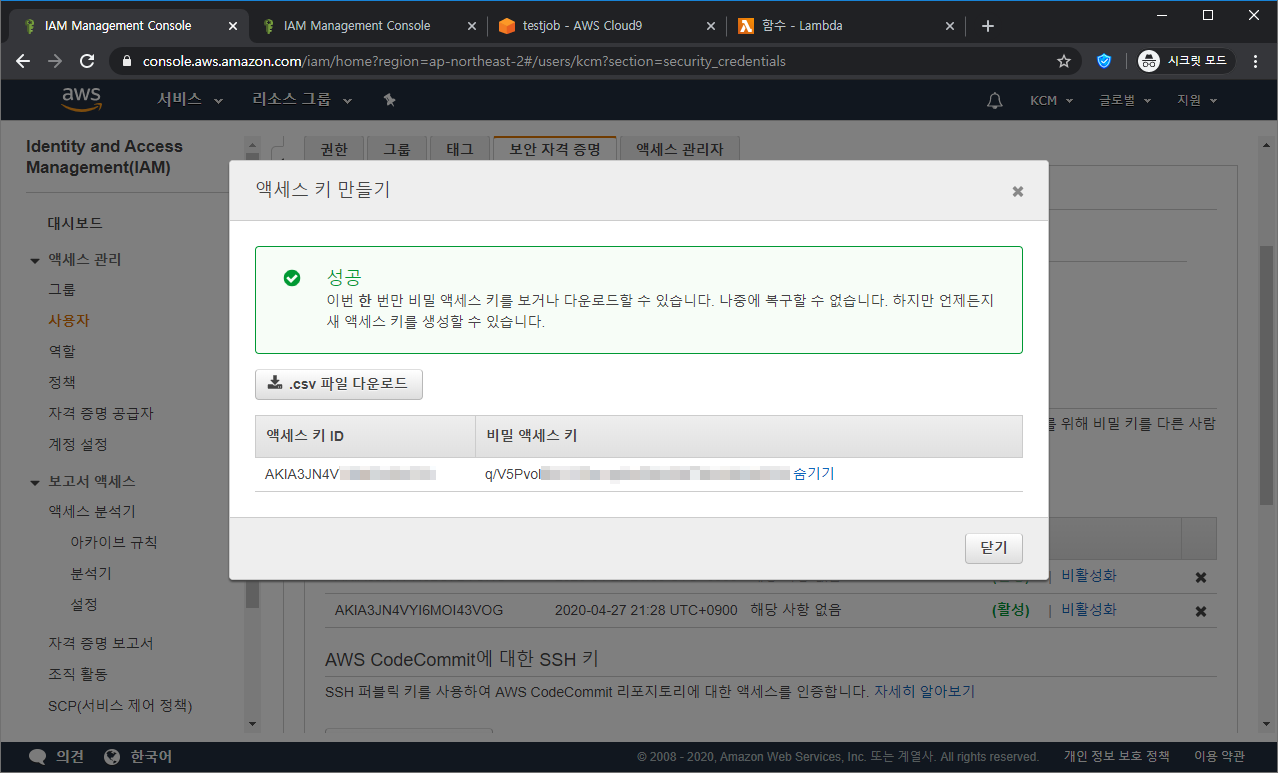1278x773 pixels.
Task: Click sidebar scroll down arrow
Action: coord(252,724)
